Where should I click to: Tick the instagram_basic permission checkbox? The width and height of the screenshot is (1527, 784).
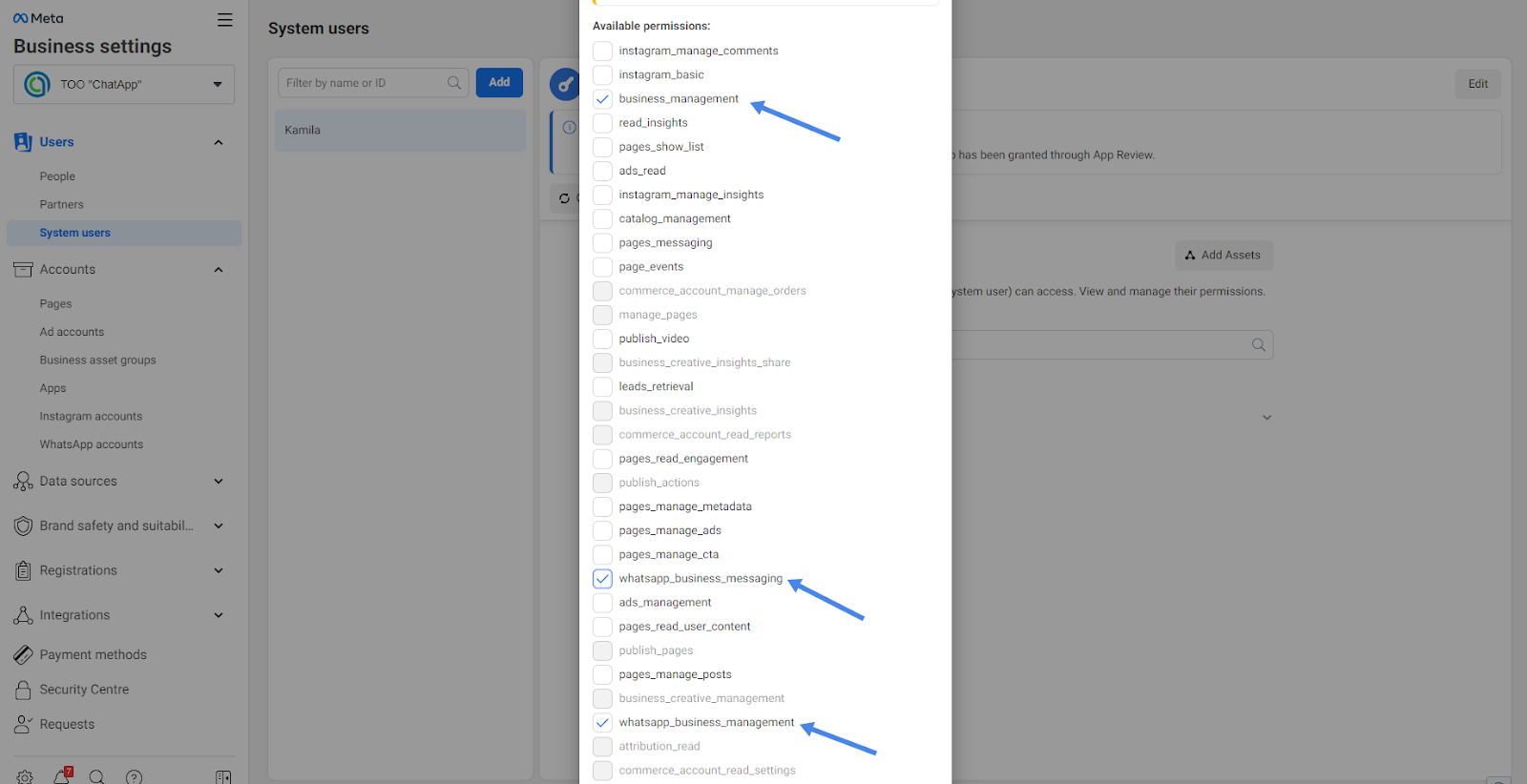point(602,75)
